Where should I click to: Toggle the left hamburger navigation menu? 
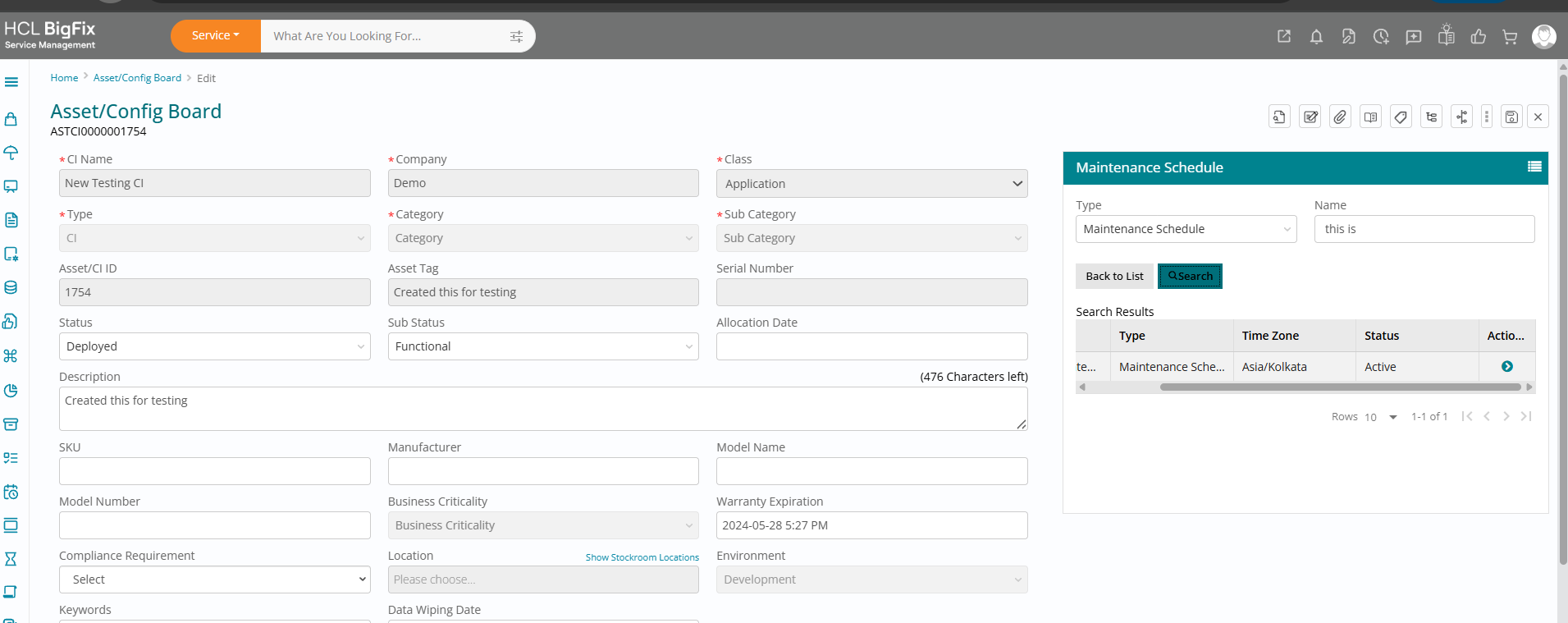(x=11, y=82)
